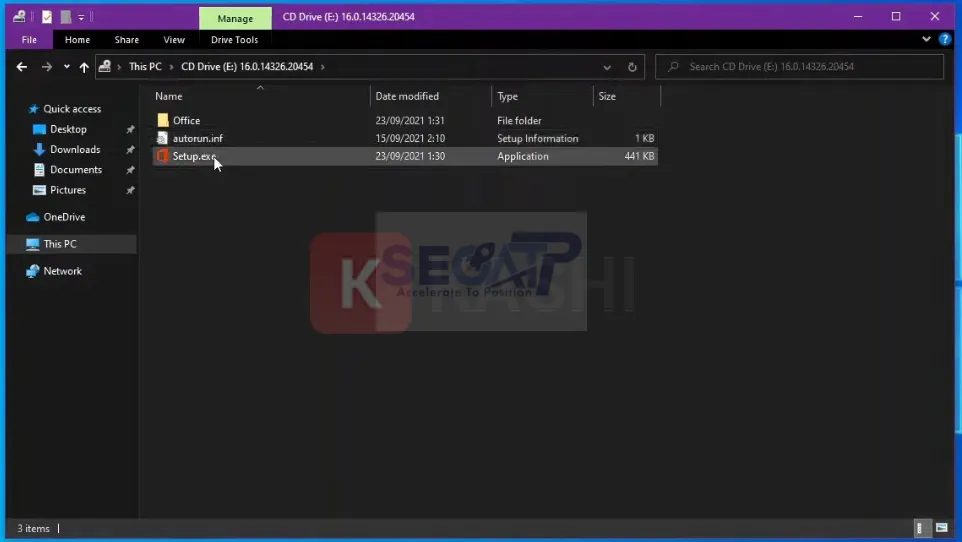Click the Setup Information type cell

coord(537,138)
